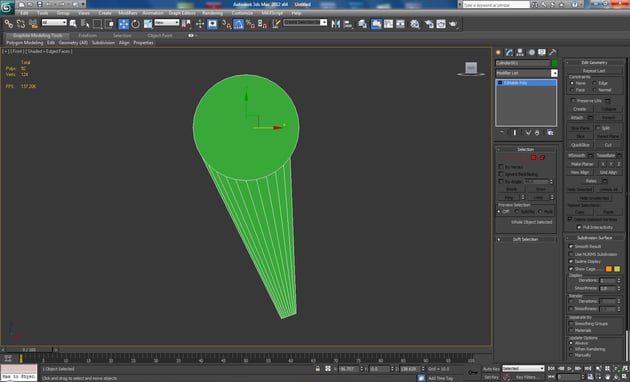
Task: Click the green object color swatch
Action: pos(554,63)
